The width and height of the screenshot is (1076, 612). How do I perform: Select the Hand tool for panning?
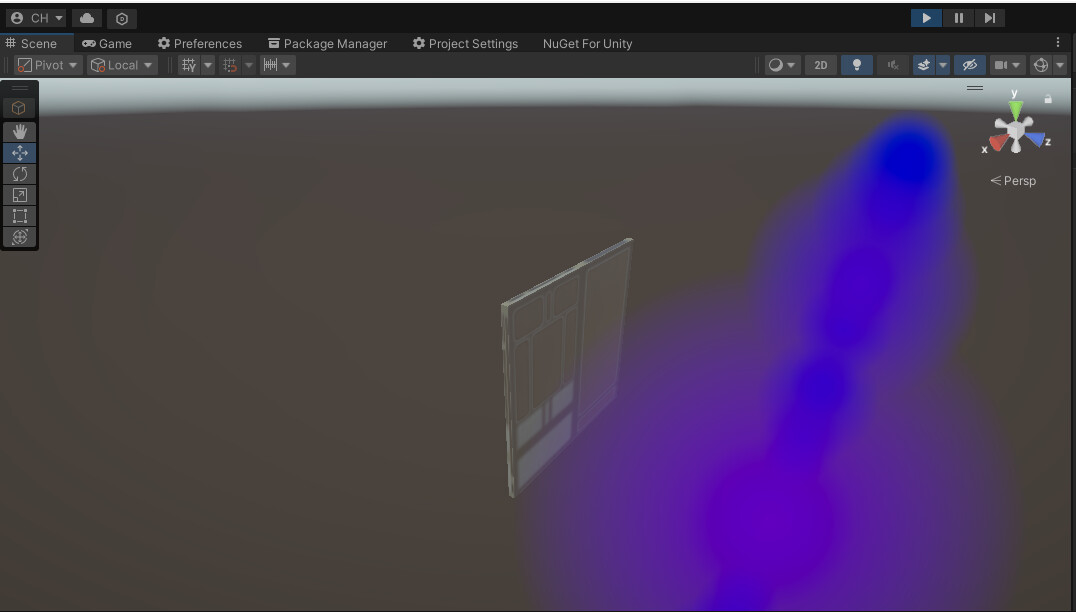point(19,131)
